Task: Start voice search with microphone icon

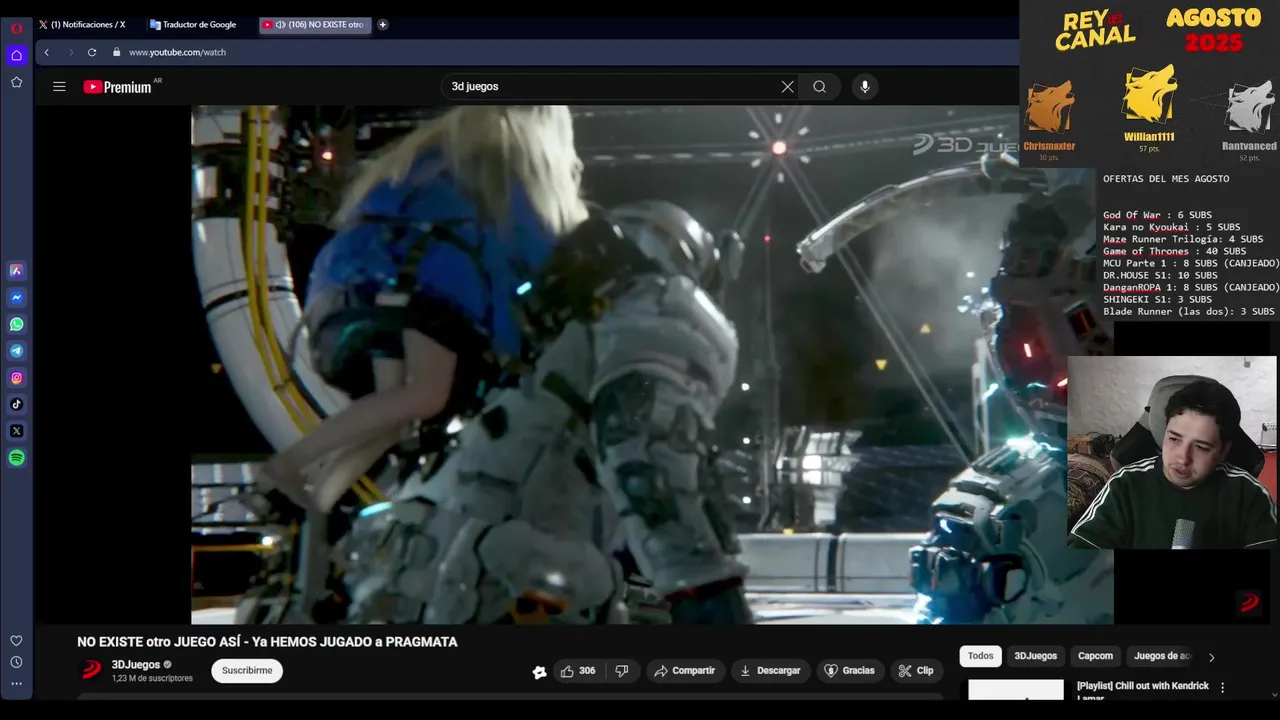Action: (865, 87)
